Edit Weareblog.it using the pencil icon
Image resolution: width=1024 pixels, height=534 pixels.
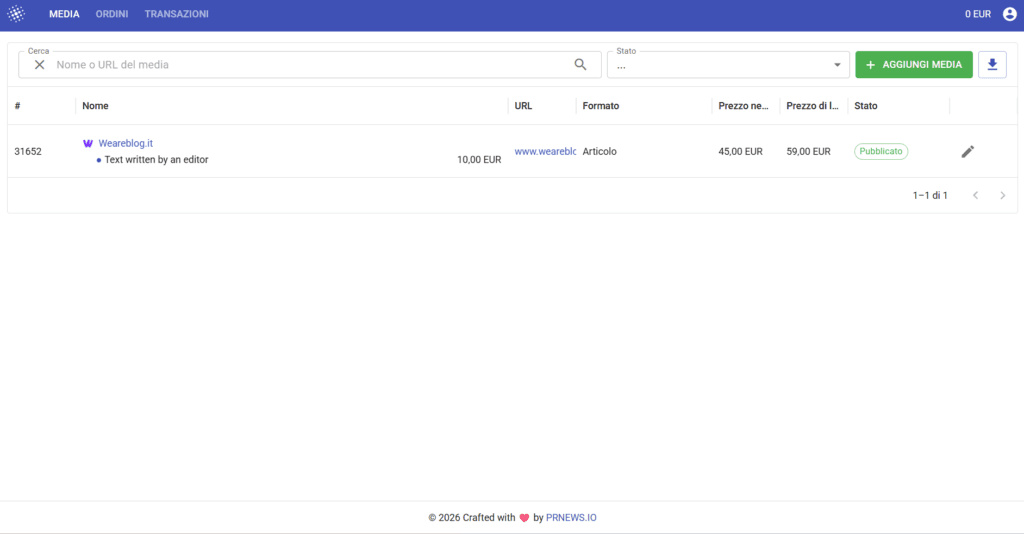click(967, 151)
